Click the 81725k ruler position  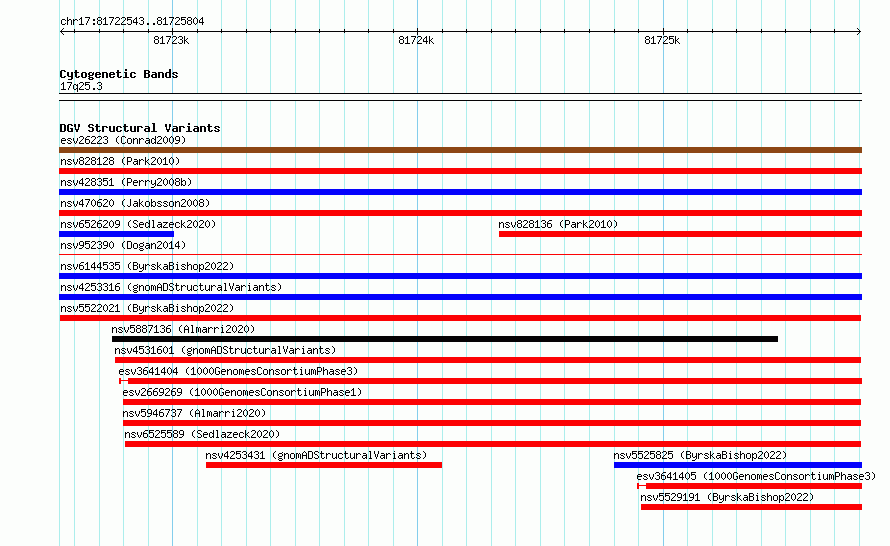point(662,40)
